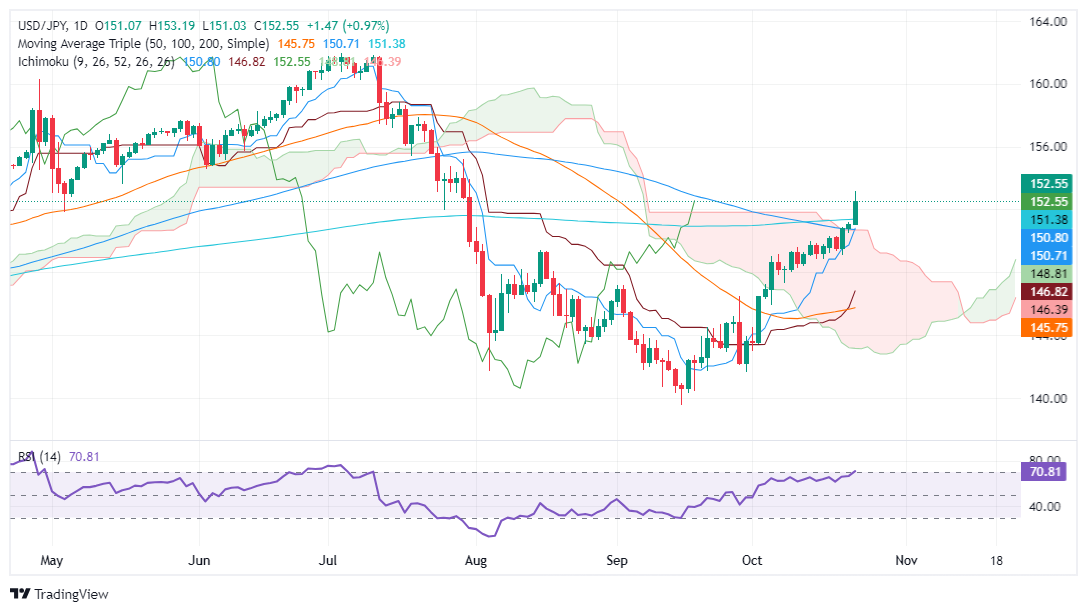
Task: Click the Oct label on time axis
Action: tap(752, 560)
